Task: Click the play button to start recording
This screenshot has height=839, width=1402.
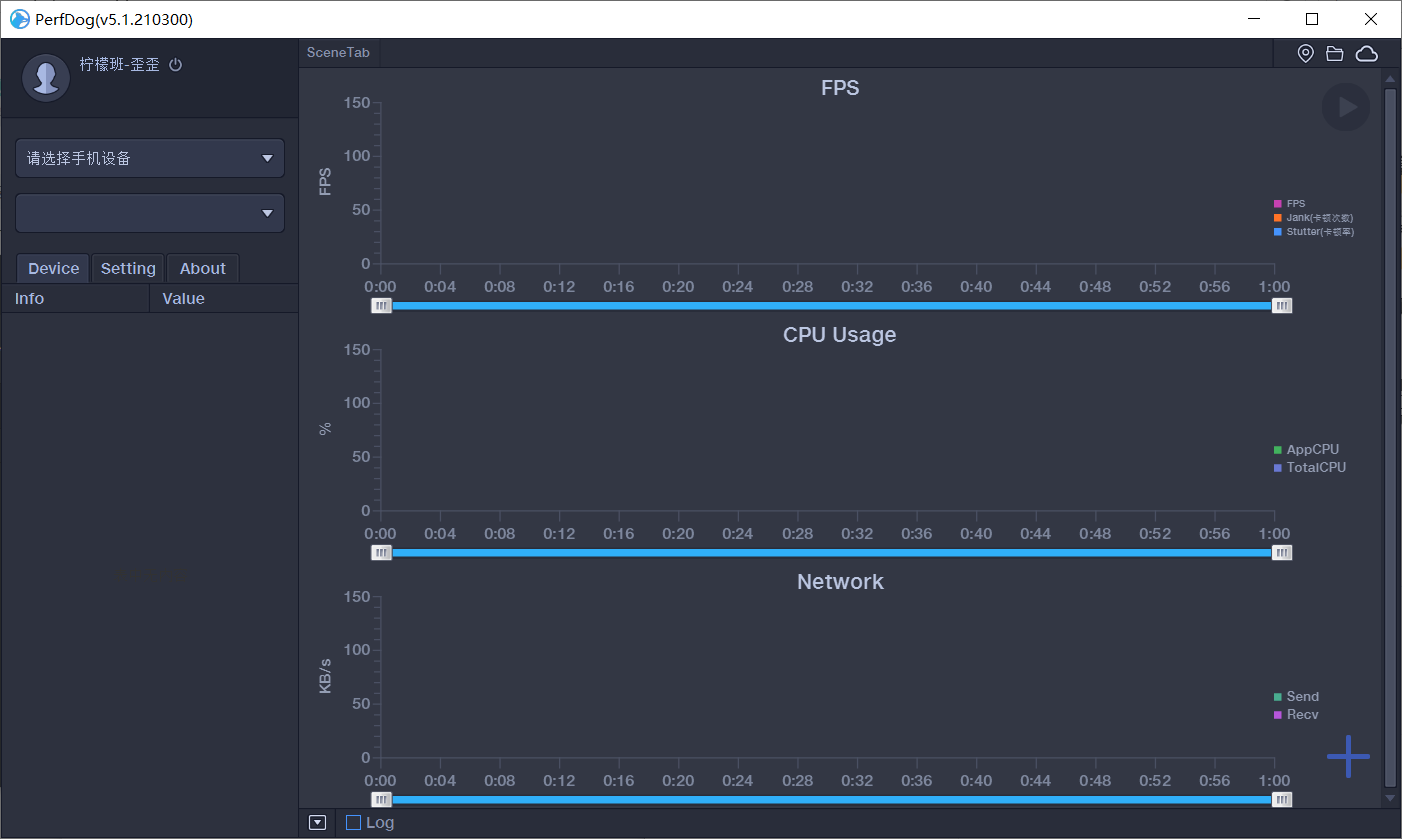Action: (1346, 107)
